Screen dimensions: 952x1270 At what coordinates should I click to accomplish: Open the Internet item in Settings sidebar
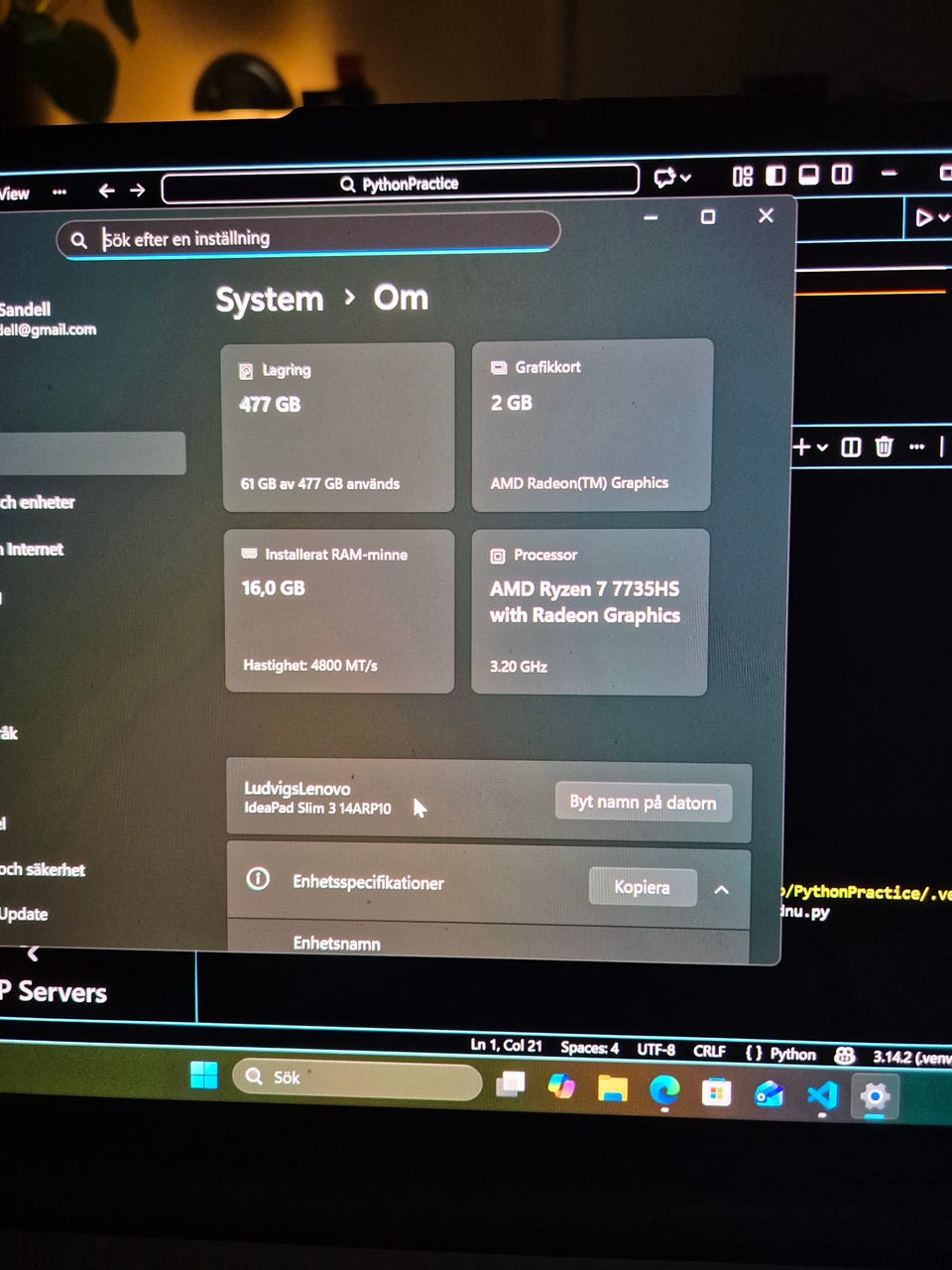[33, 550]
